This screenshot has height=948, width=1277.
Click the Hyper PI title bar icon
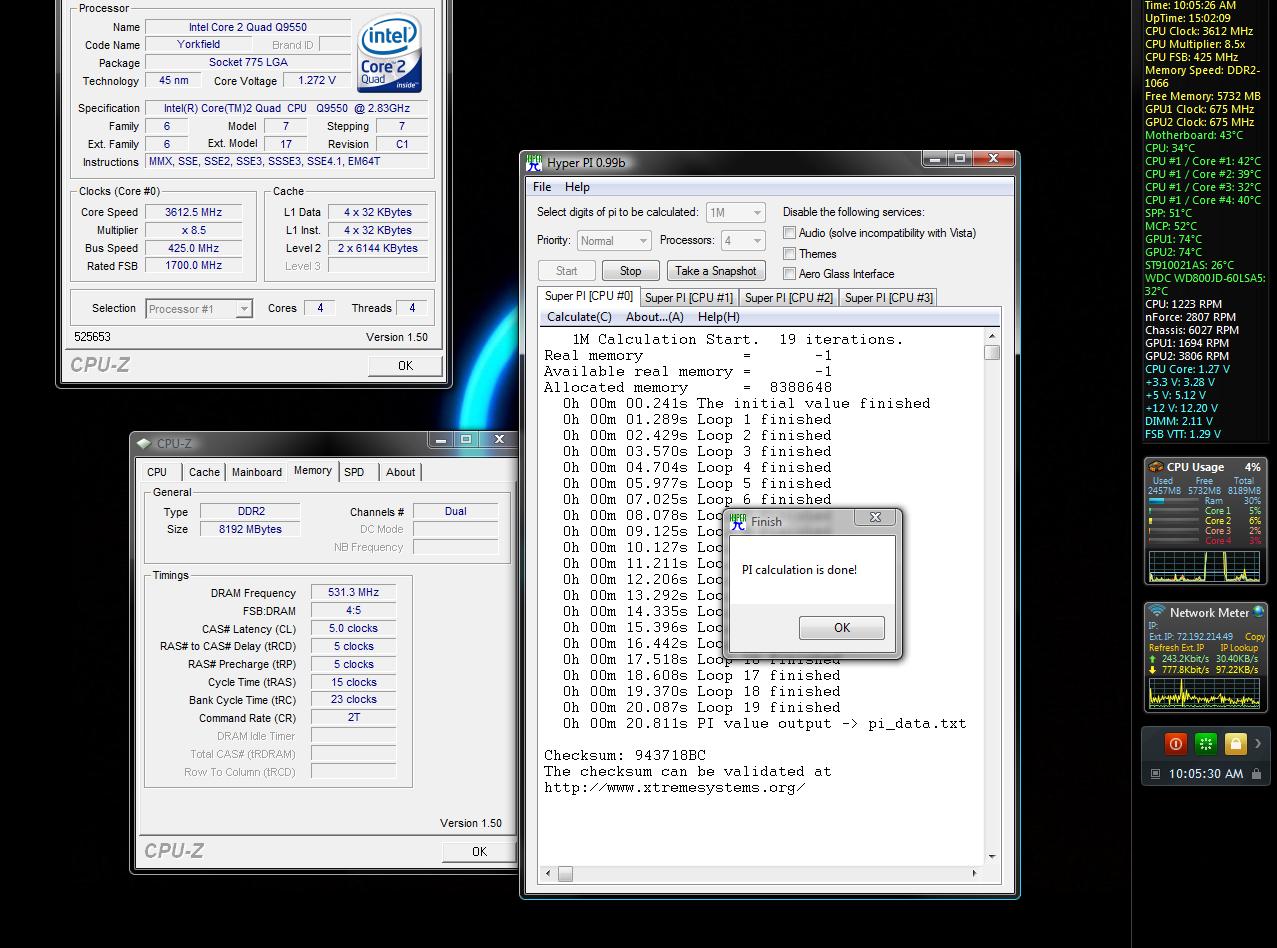[535, 162]
